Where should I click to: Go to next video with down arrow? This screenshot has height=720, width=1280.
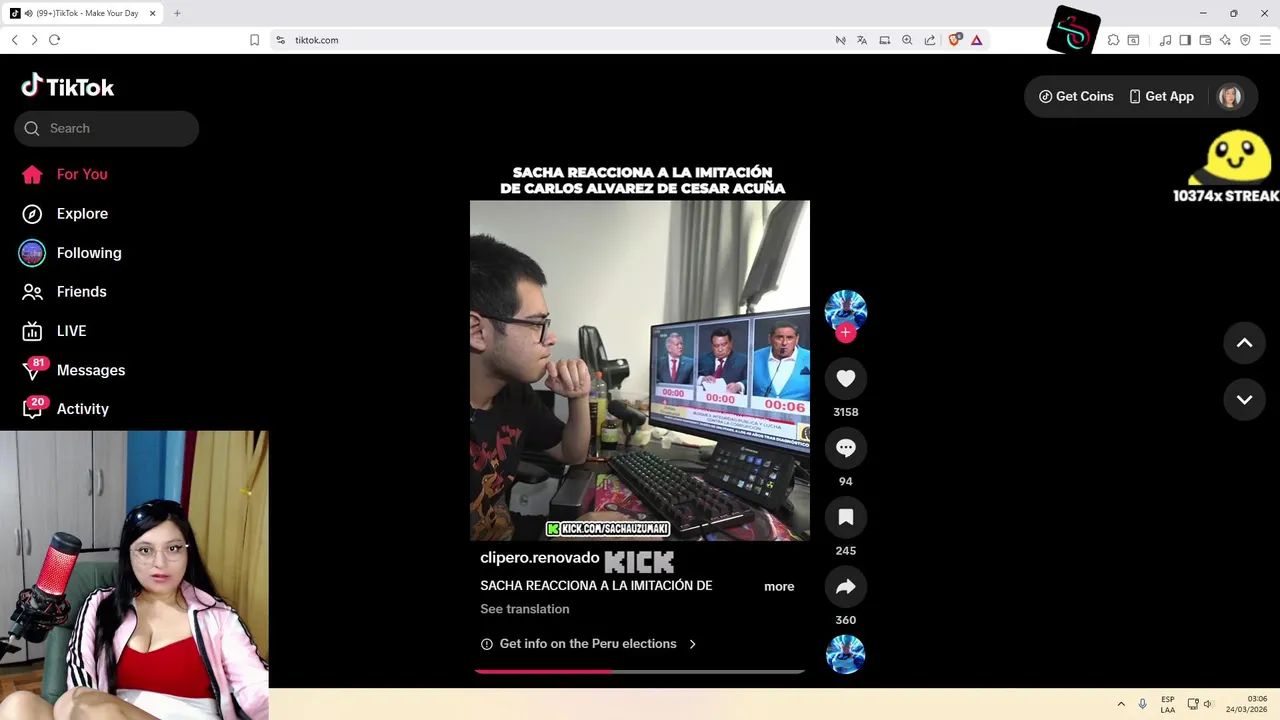[x=1245, y=400]
